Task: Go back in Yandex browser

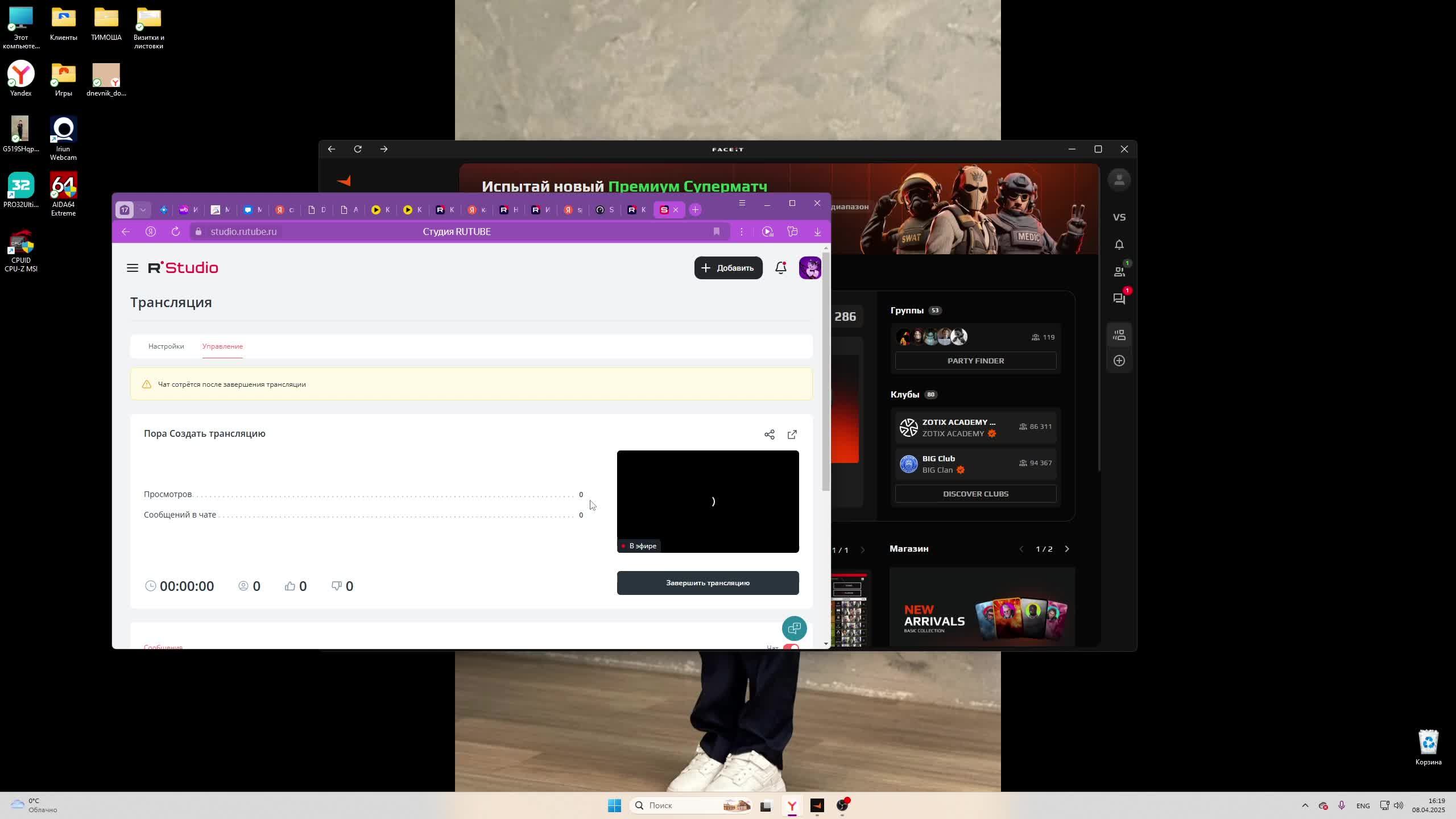Action: coord(126,231)
